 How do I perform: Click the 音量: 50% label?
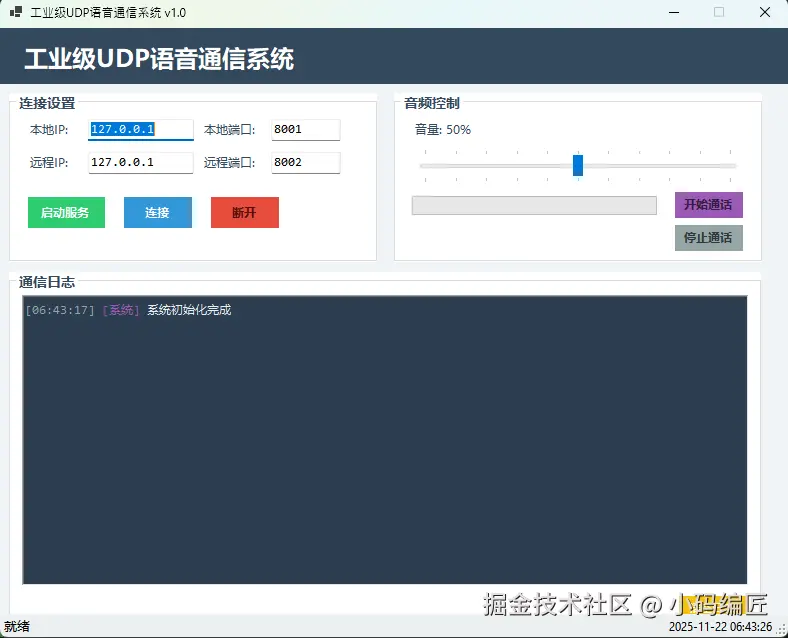click(x=442, y=130)
